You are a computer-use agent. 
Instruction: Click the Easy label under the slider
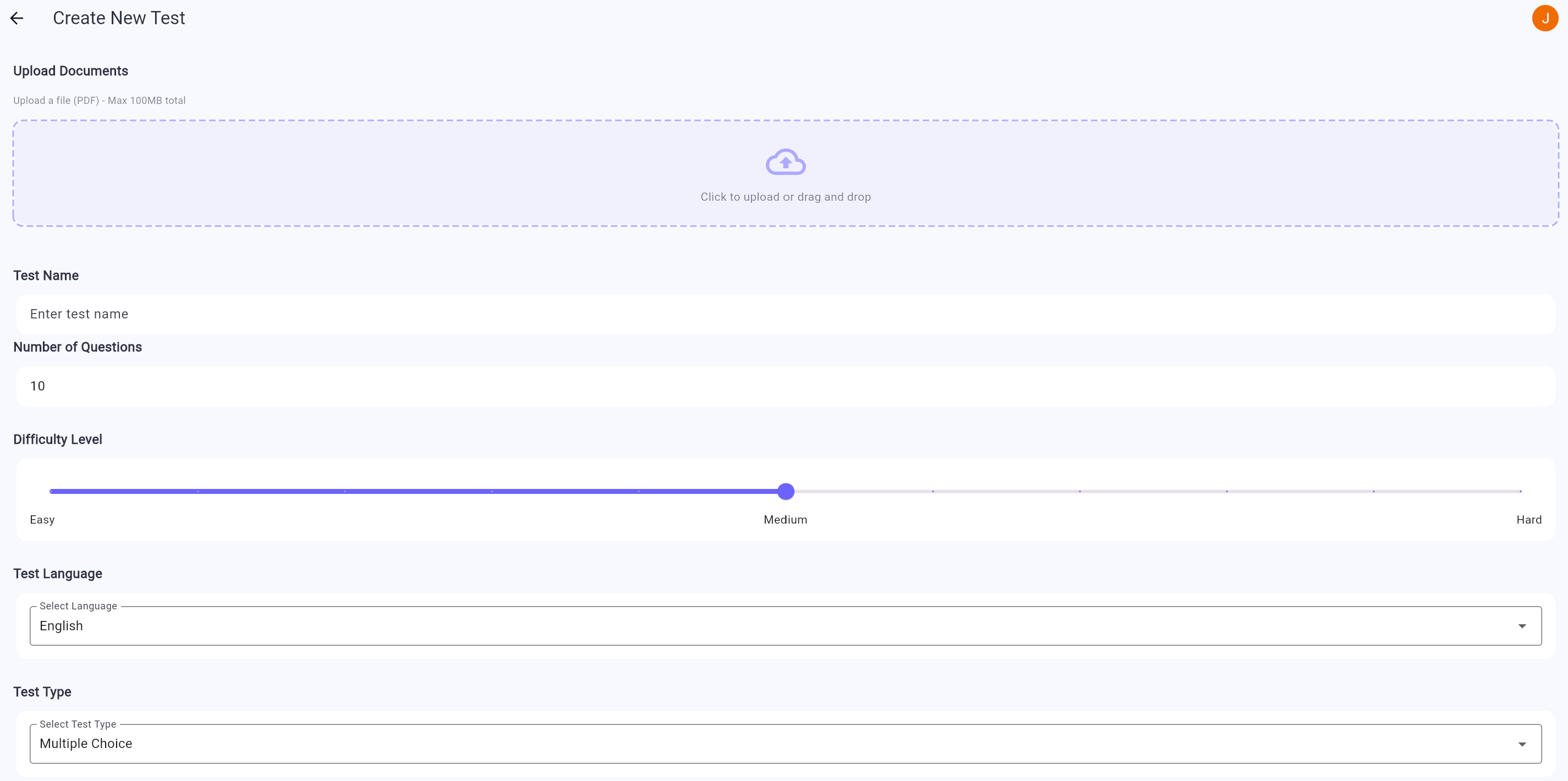coord(42,520)
